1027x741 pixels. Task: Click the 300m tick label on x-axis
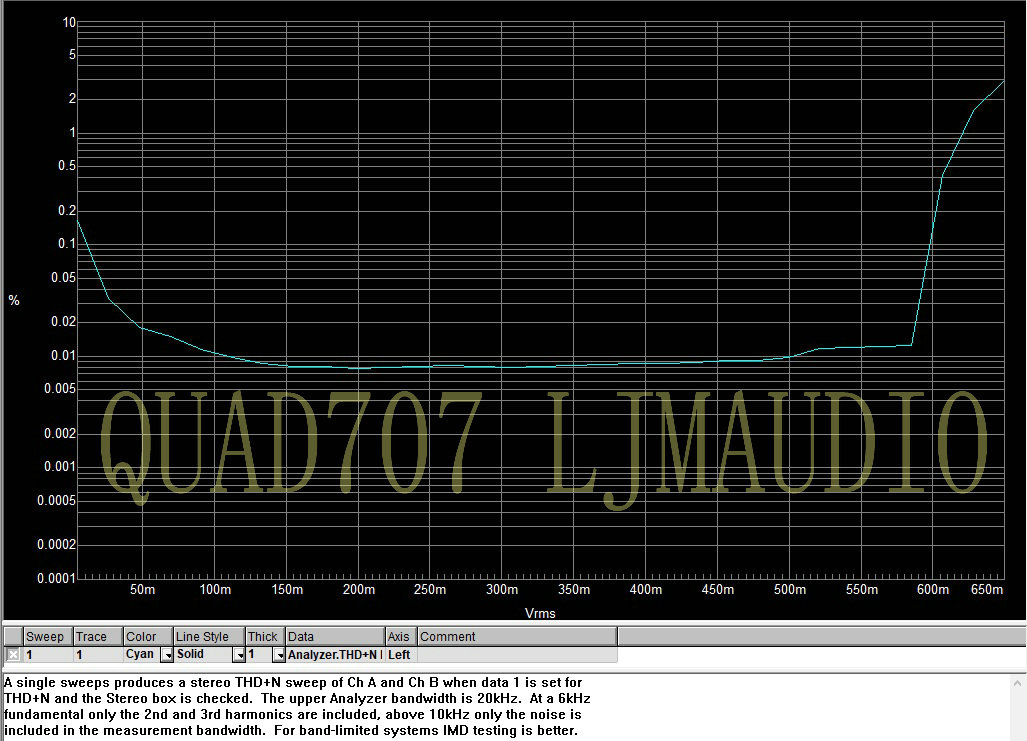click(502, 591)
